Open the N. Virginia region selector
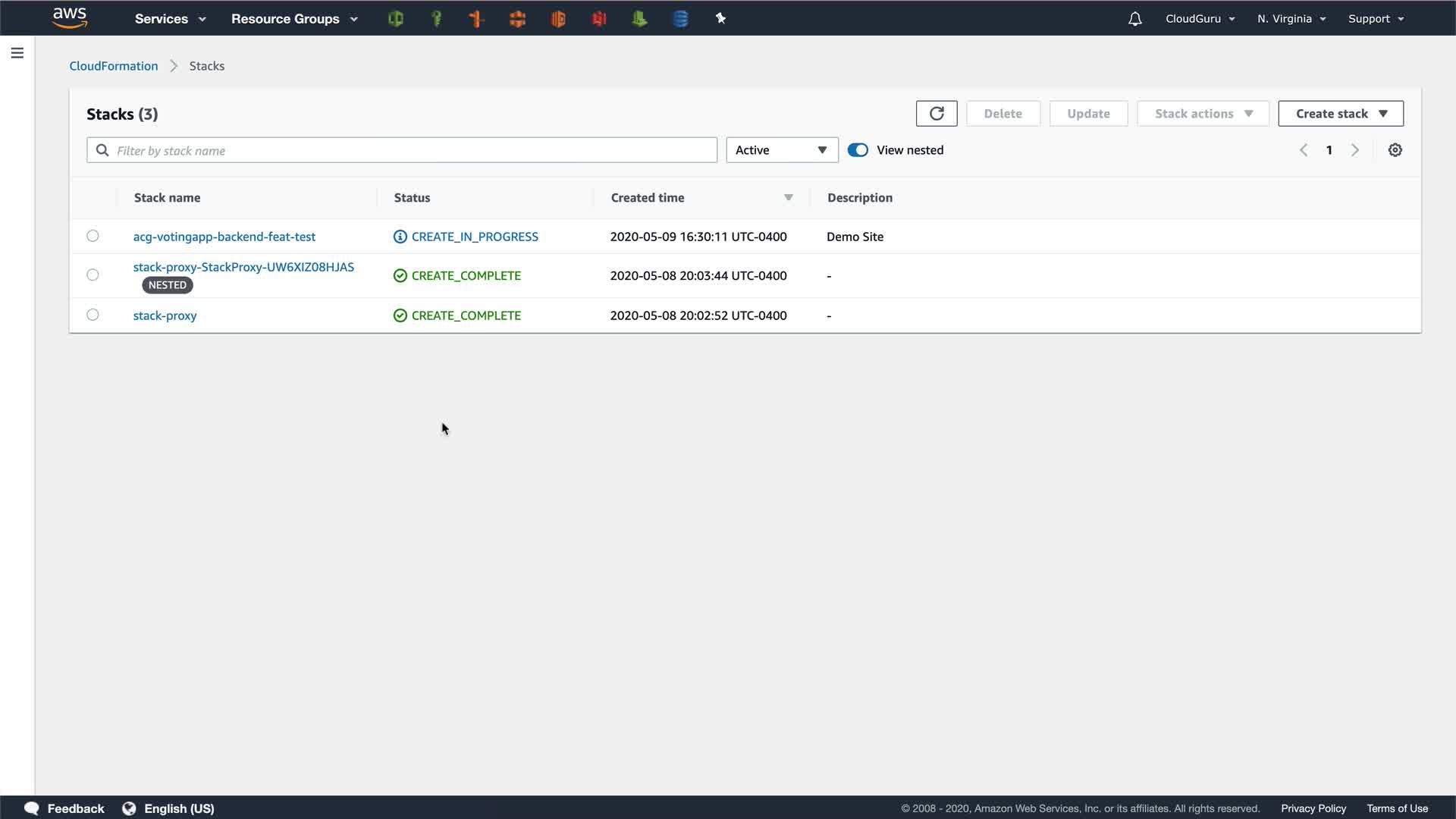This screenshot has width=1456, height=819. 1291,19
